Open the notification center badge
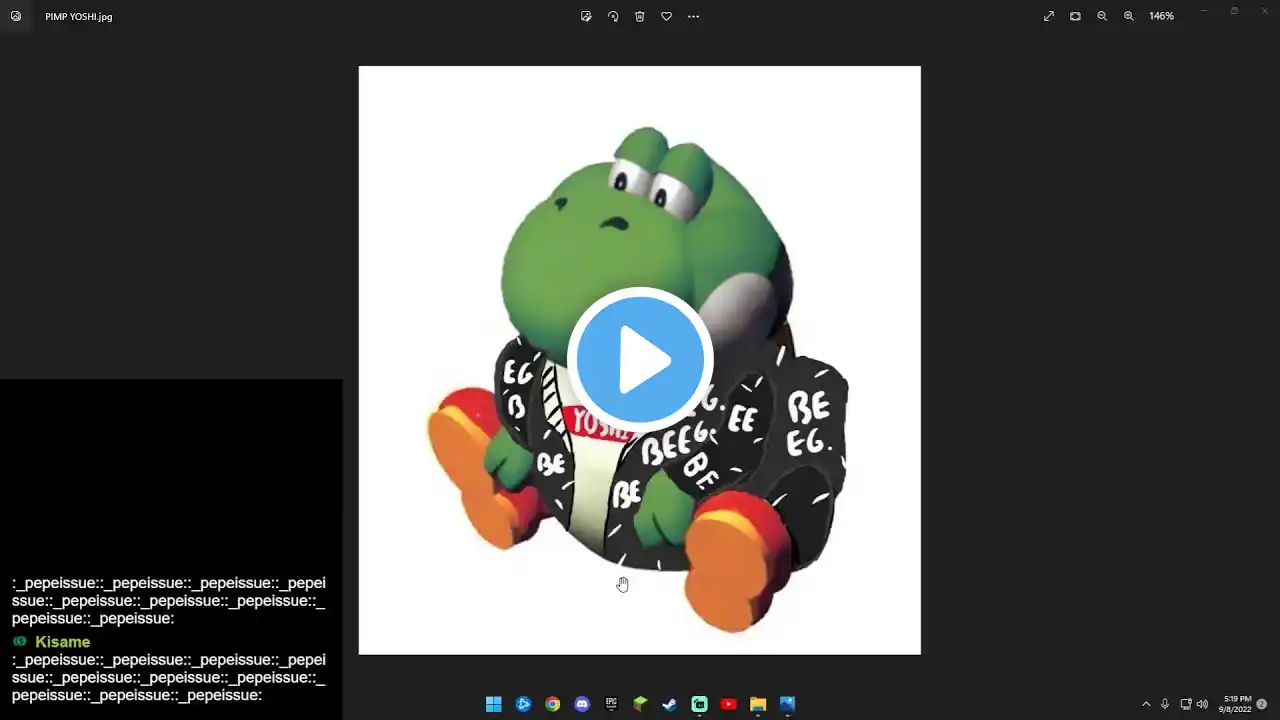 pyautogui.click(x=1262, y=704)
